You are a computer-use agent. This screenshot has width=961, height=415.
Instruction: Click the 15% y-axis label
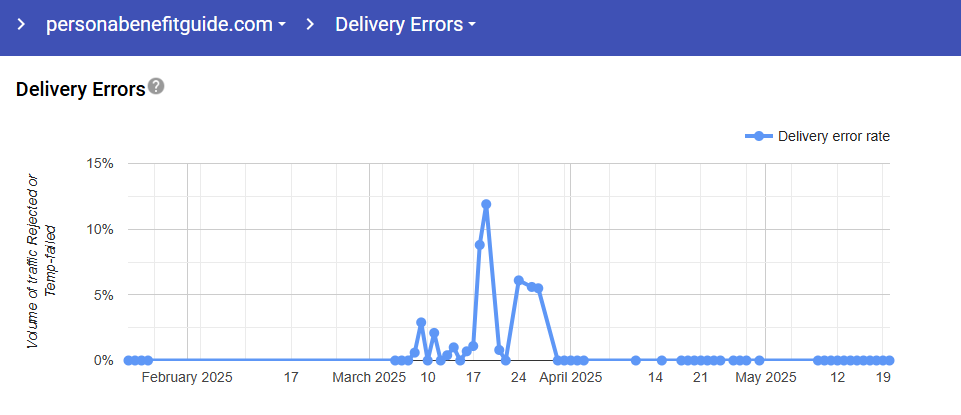pyautogui.click(x=102, y=163)
